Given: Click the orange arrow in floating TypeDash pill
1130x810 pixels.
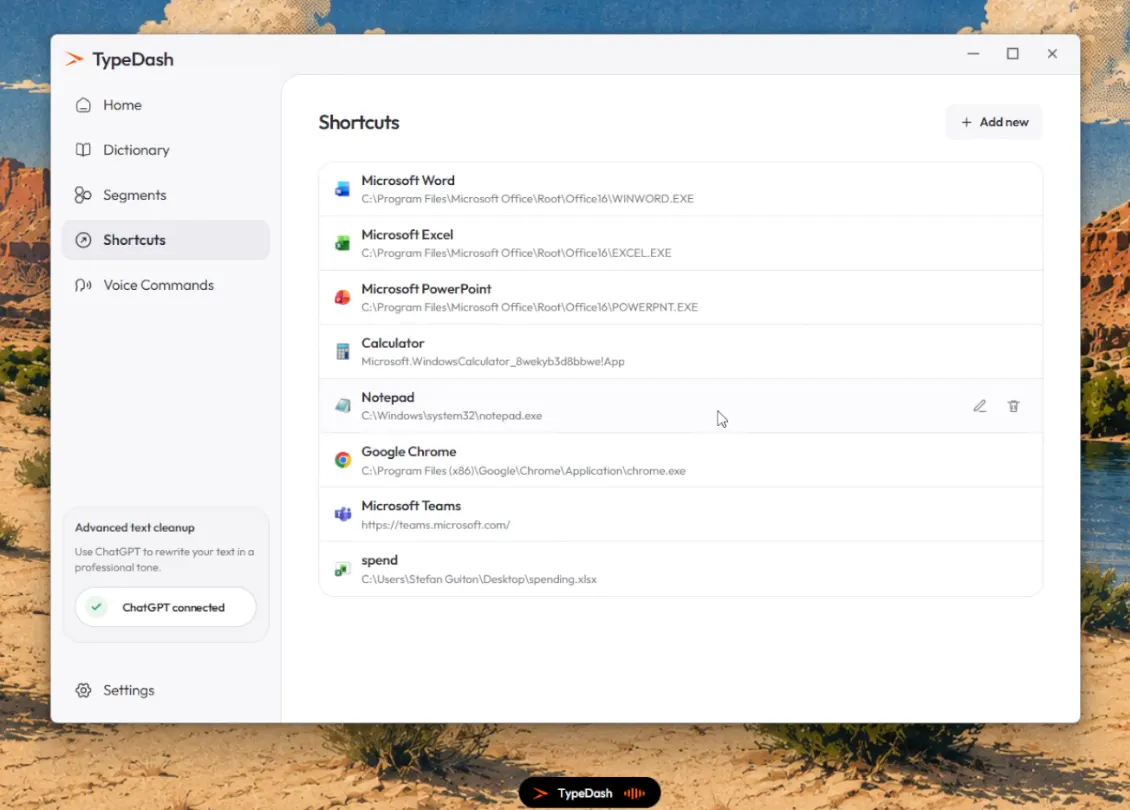Looking at the screenshot, I should [540, 793].
